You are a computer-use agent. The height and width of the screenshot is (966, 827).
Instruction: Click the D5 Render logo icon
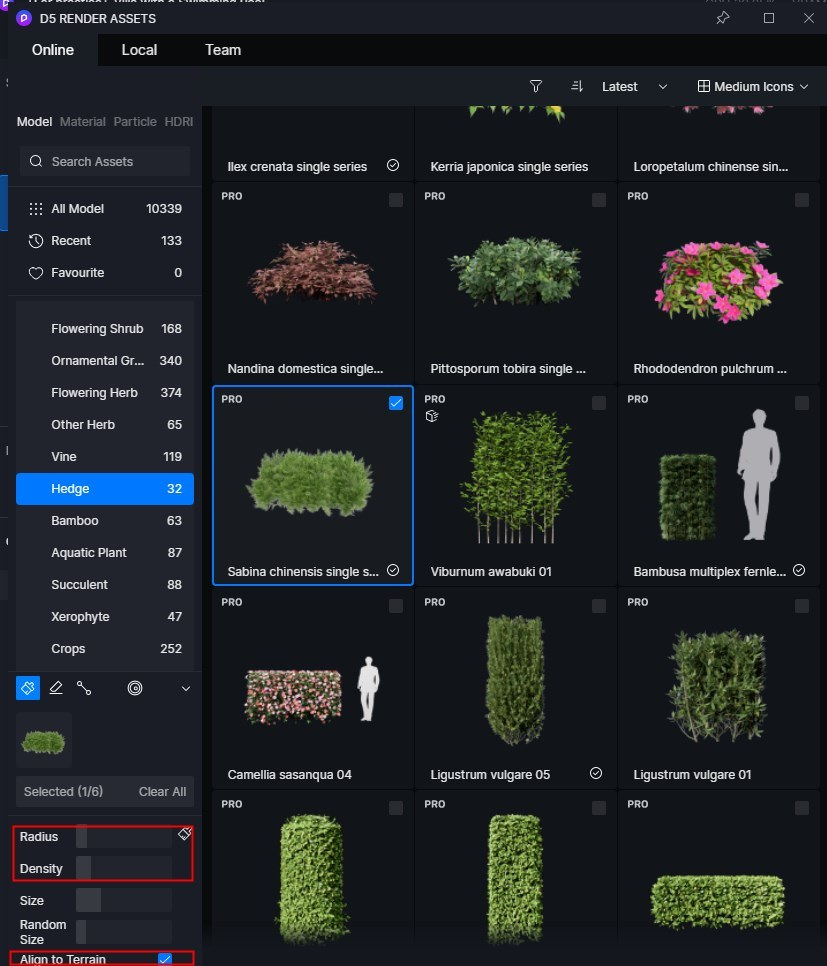(x=23, y=18)
